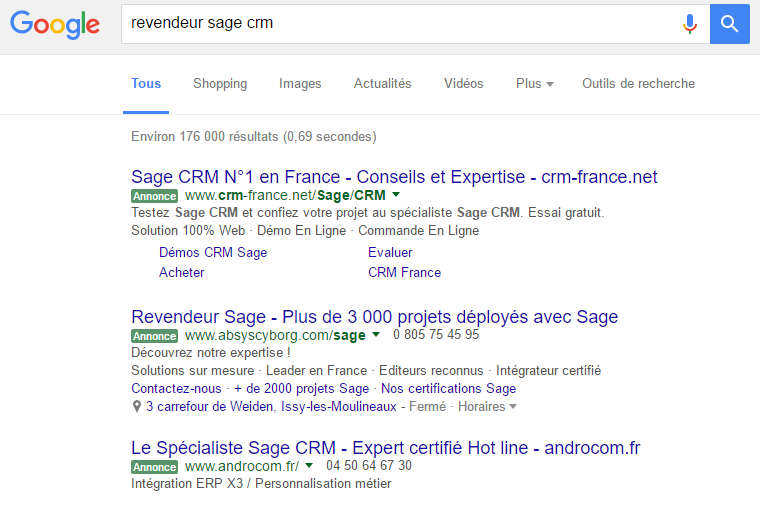This screenshot has height=506, width=760.
Task: Click the Google logo
Action: [x=55, y=25]
